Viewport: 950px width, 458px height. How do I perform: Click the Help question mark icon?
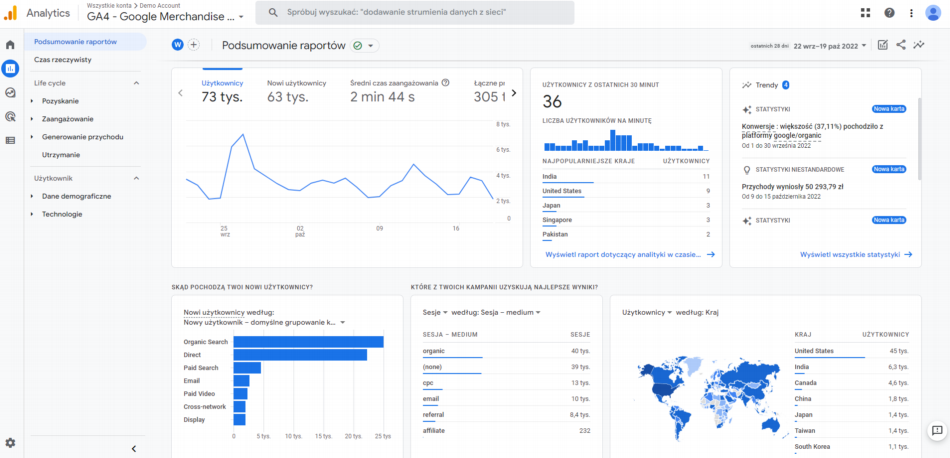tap(889, 12)
